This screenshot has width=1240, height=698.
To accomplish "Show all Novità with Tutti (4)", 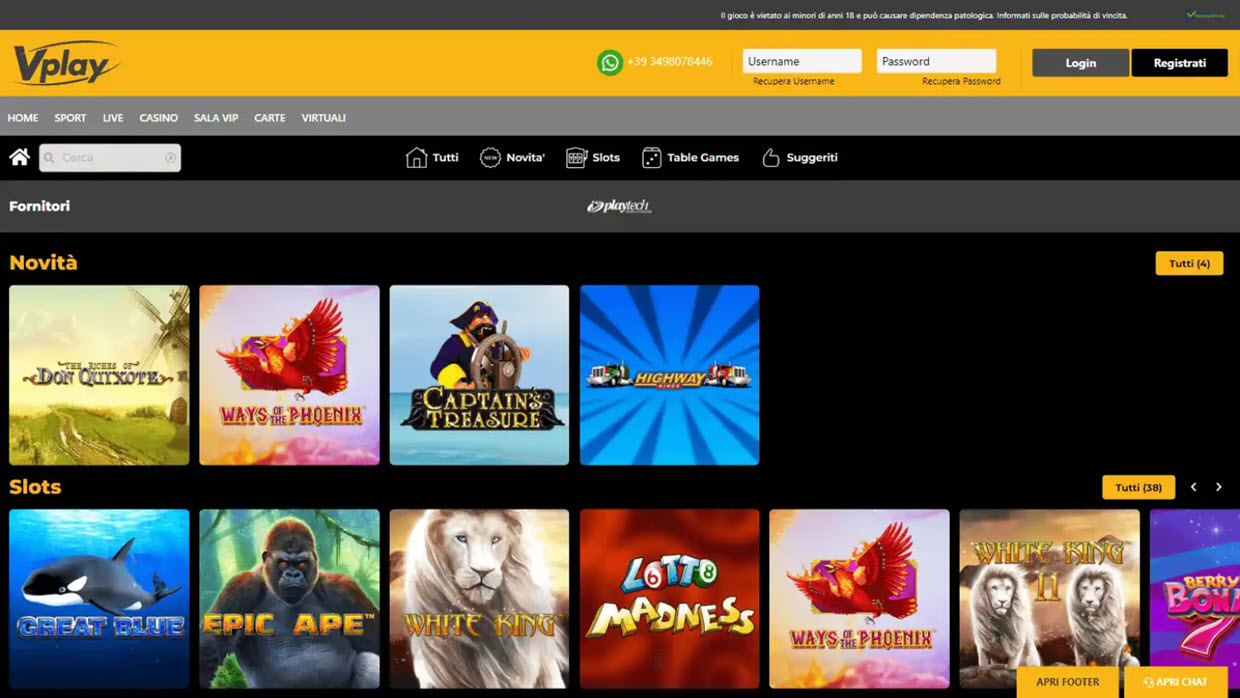I will pyautogui.click(x=1189, y=263).
